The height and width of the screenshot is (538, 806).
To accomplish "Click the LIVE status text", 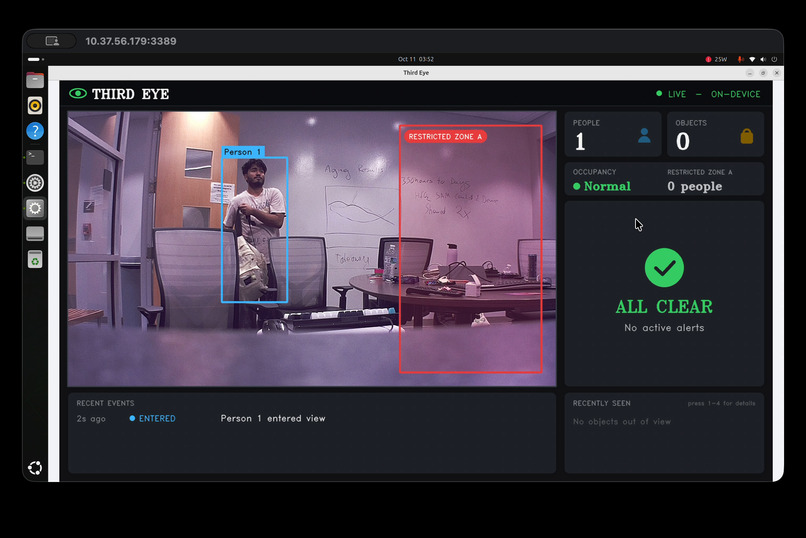I will click(x=677, y=94).
